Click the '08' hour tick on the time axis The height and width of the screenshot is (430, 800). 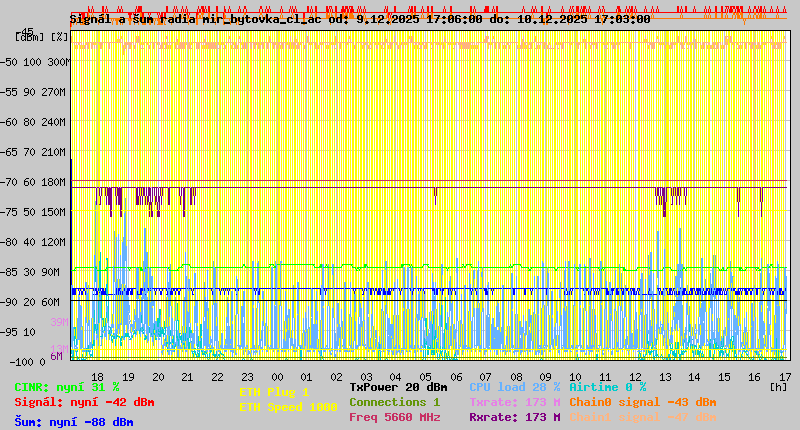tap(516, 377)
